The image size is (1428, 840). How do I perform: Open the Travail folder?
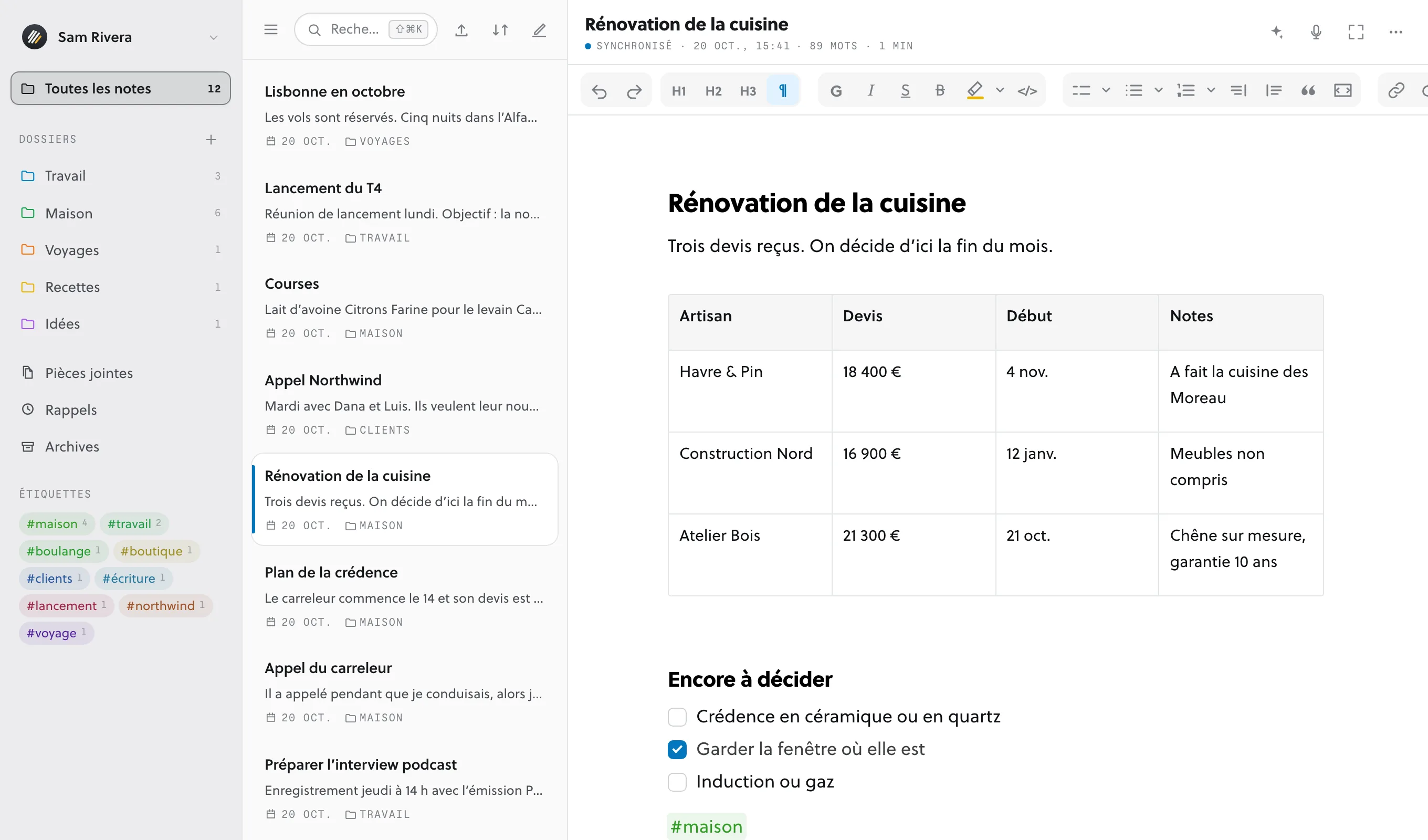point(121,176)
